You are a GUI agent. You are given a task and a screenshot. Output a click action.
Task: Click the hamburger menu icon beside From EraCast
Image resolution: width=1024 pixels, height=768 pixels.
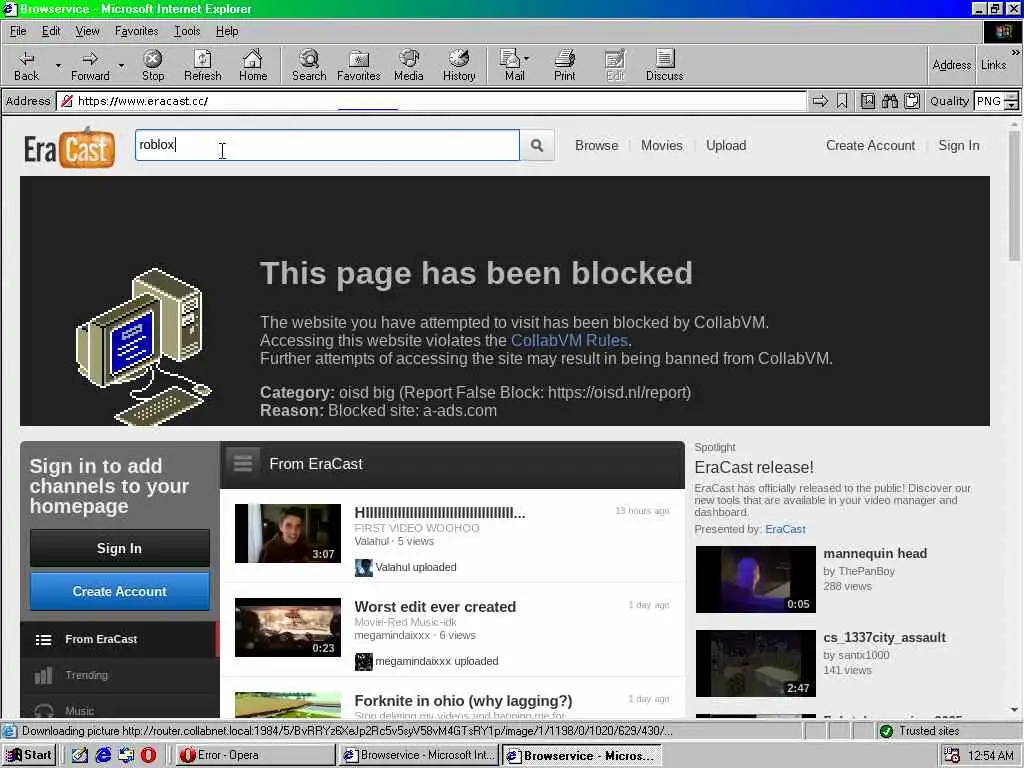(243, 464)
